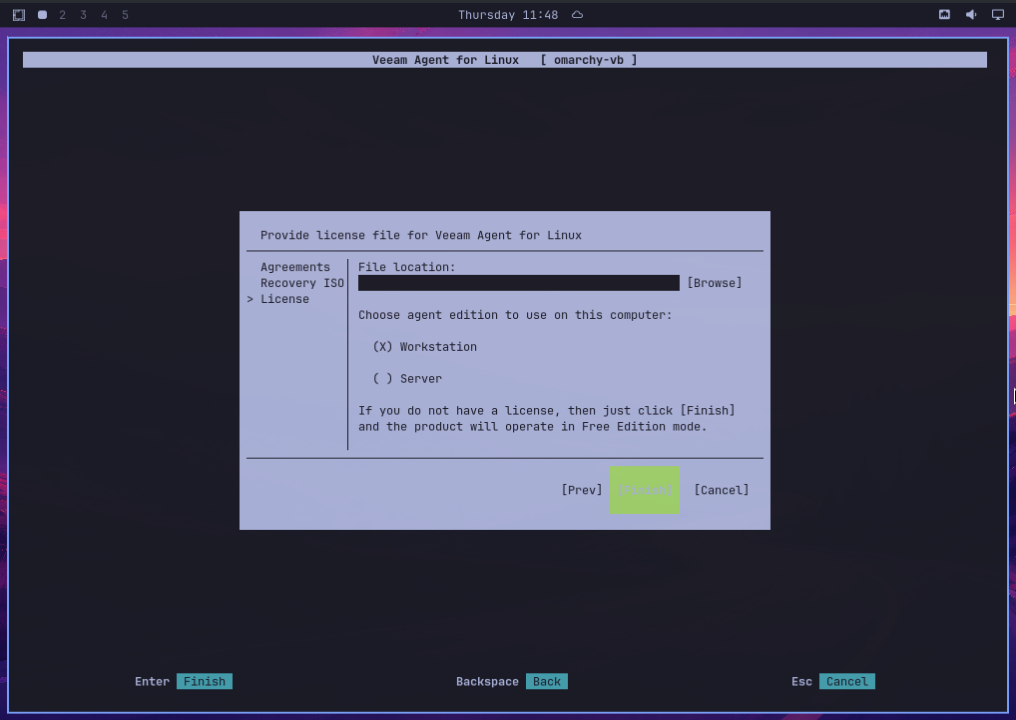Go to the Recovery ISO wizard step
Image resolution: width=1016 pixels, height=720 pixels.
pos(302,283)
